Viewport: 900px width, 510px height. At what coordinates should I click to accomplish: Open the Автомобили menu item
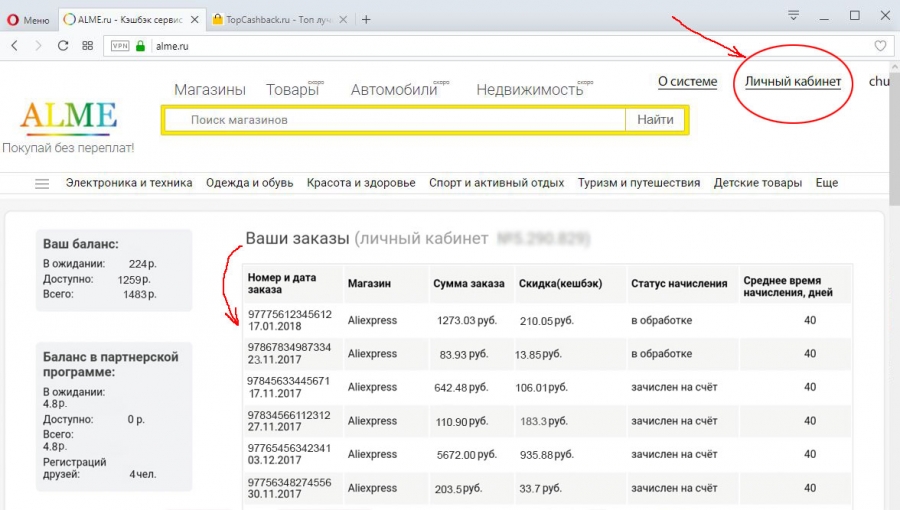394,89
